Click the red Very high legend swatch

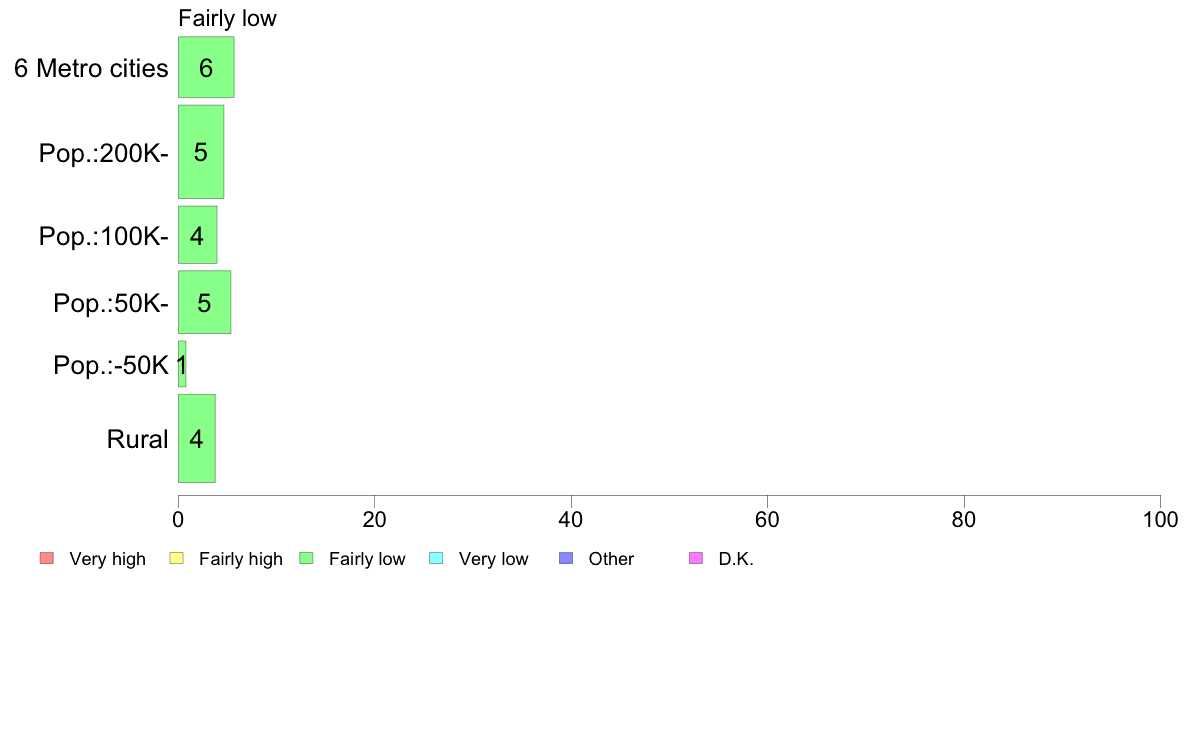click(x=47, y=559)
